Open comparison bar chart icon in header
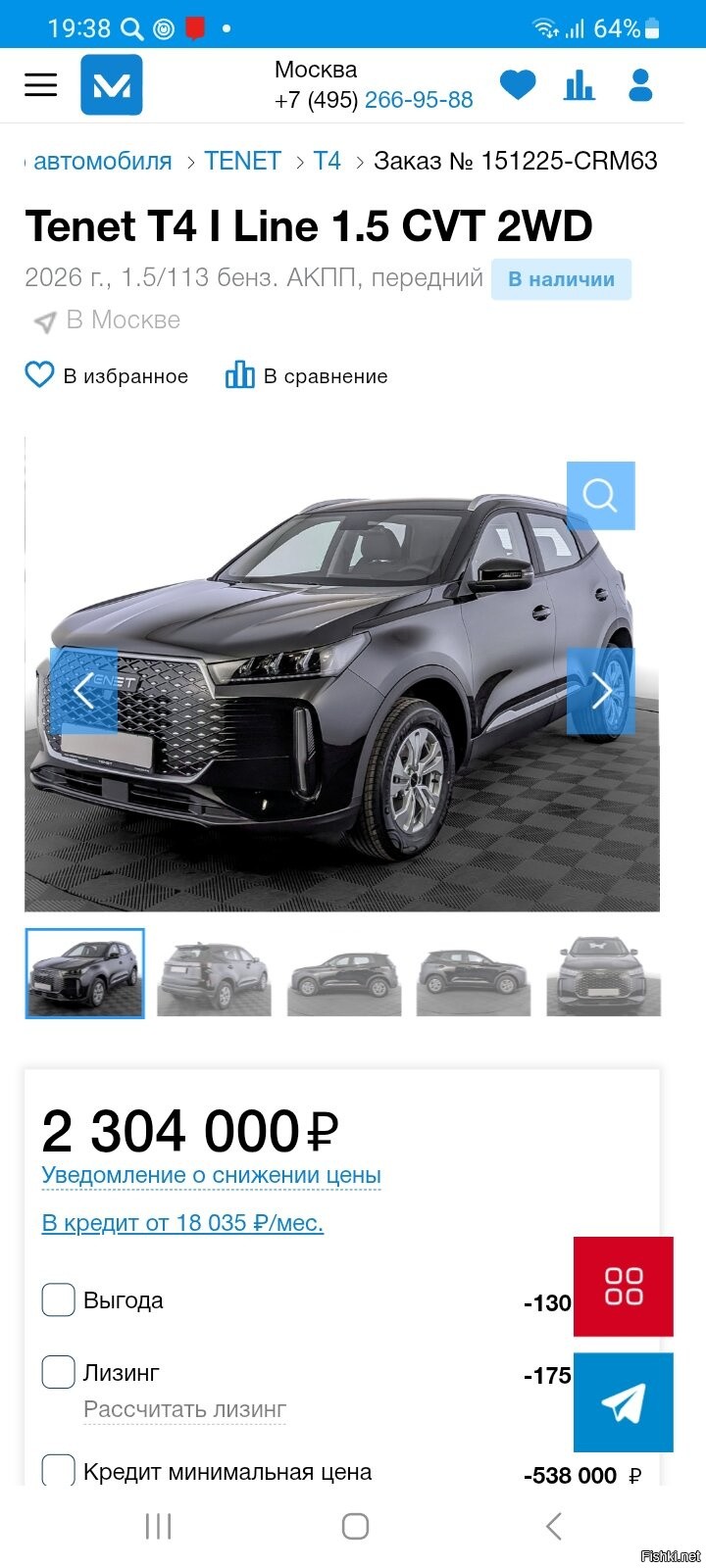 click(580, 85)
